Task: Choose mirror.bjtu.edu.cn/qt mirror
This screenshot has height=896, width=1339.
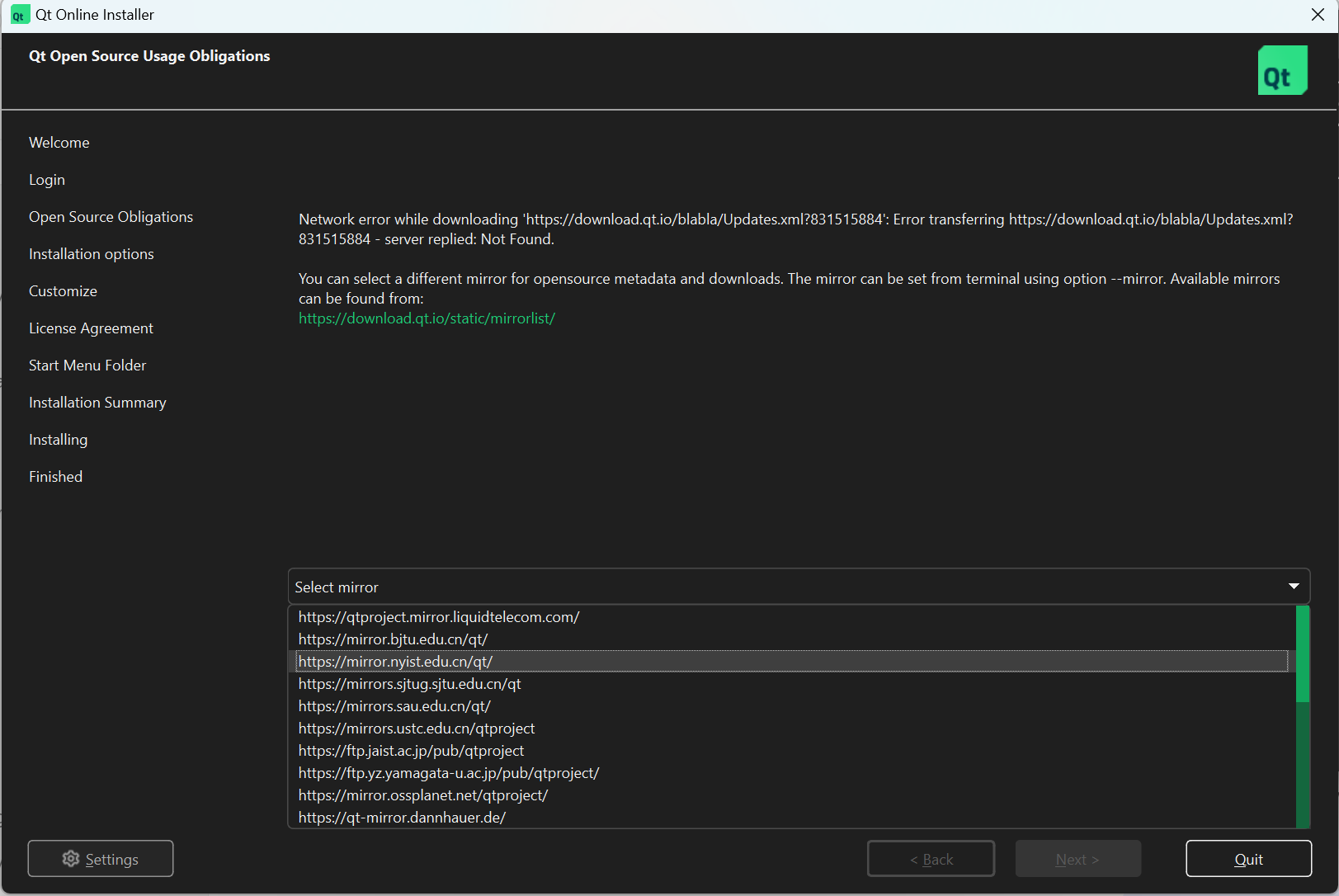Action: [792, 639]
